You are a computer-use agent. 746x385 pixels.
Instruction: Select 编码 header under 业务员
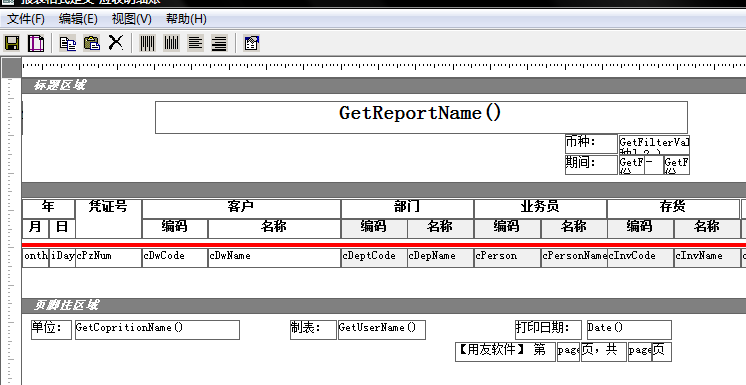[x=507, y=228]
